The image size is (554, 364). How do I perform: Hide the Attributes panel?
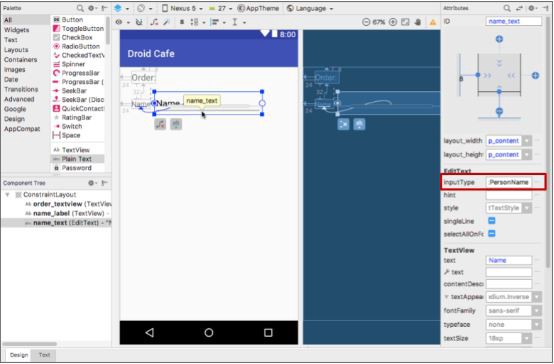click(x=545, y=8)
